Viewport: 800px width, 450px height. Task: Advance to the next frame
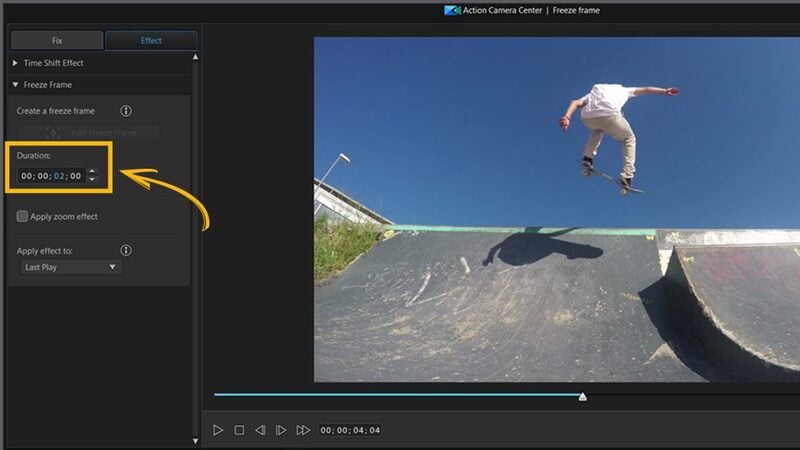(x=281, y=430)
